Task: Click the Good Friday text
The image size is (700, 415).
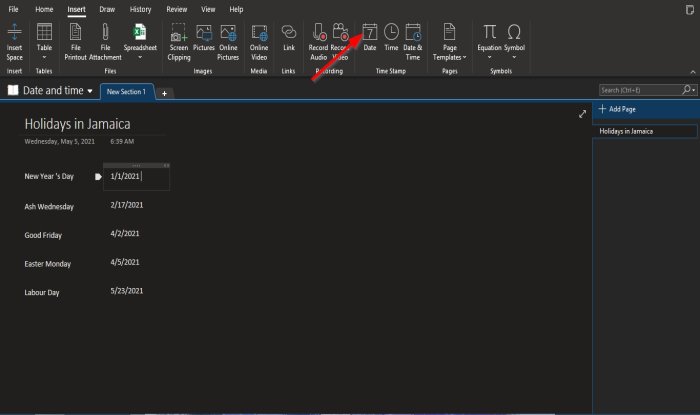Action: click(x=43, y=235)
